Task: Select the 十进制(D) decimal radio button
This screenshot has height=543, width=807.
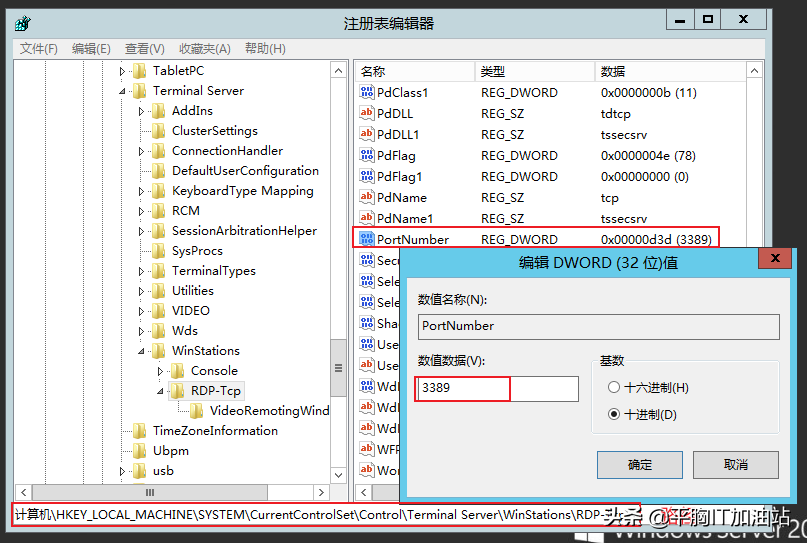Action: tap(613, 414)
